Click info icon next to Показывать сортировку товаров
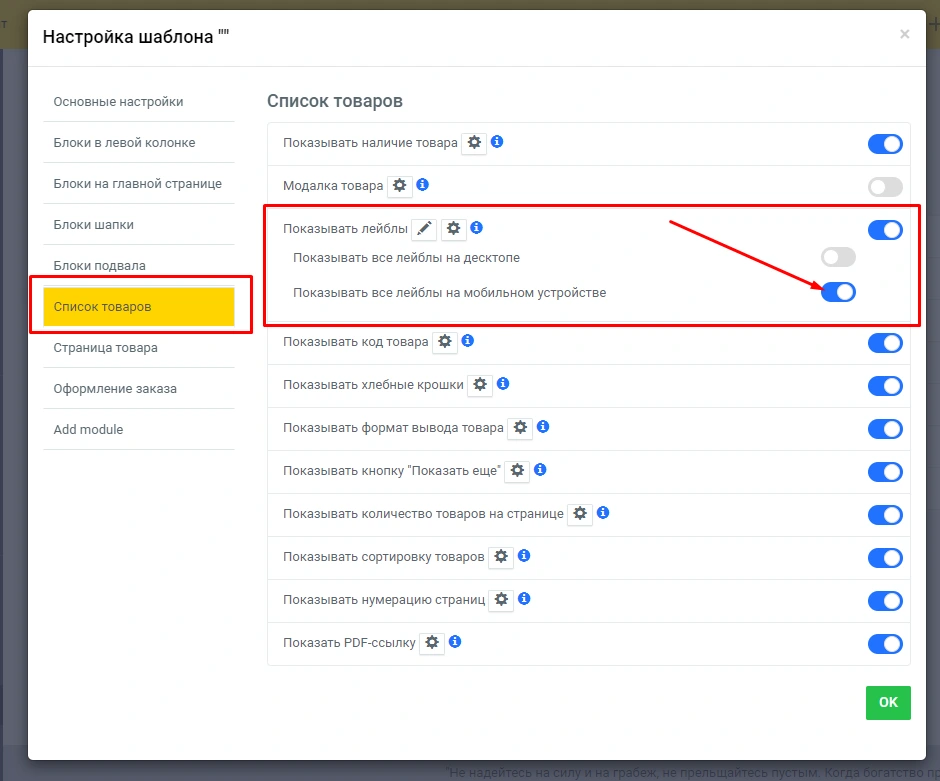The image size is (940, 781). 524,556
